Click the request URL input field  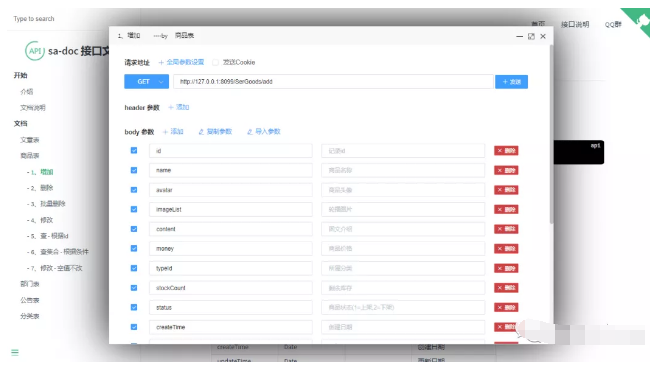333,82
